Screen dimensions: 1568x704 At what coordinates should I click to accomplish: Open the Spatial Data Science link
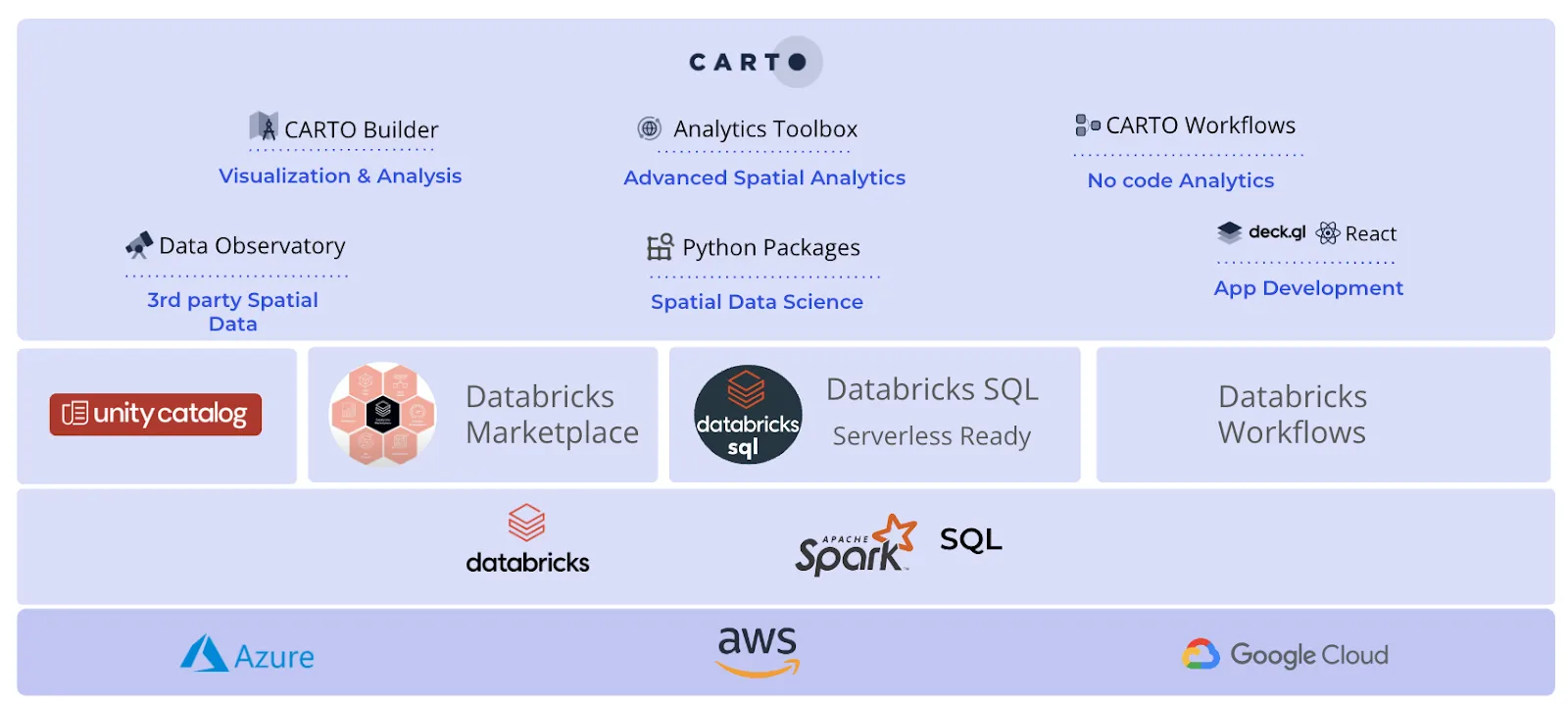point(757,302)
